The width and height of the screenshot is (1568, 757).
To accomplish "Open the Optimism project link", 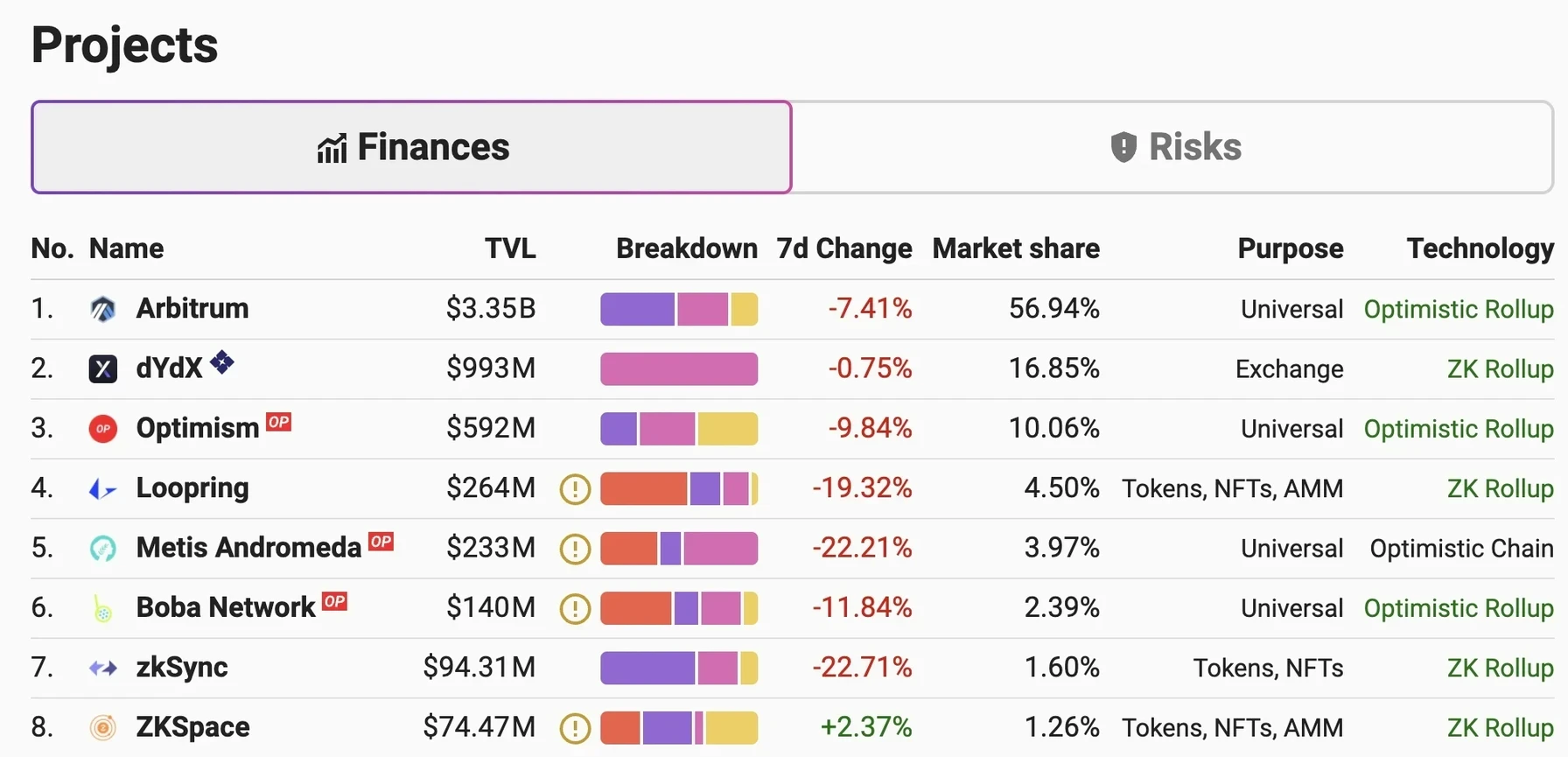I will pyautogui.click(x=198, y=428).
